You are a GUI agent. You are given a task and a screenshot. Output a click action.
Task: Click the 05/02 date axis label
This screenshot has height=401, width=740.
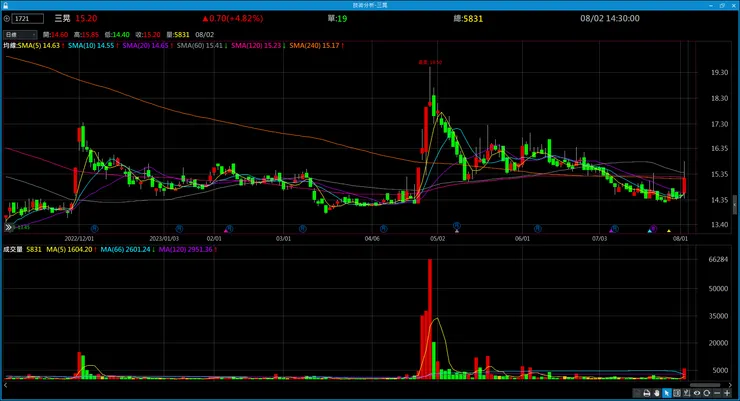tap(437, 238)
